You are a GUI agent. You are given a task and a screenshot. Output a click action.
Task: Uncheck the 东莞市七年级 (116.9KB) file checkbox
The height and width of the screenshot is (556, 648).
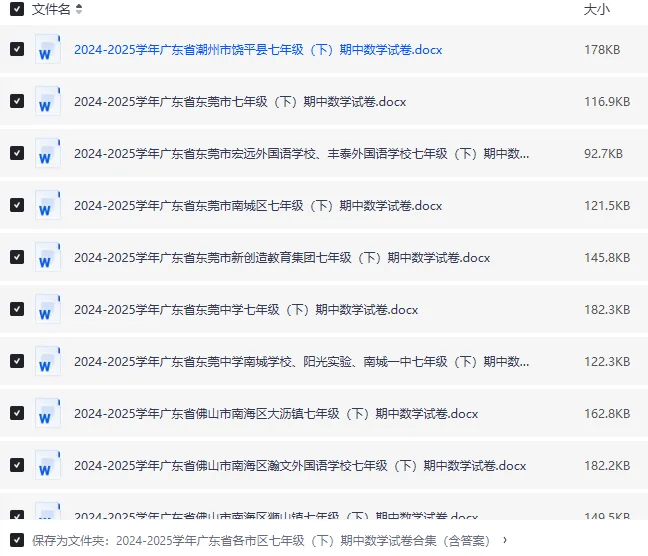[x=17, y=101]
